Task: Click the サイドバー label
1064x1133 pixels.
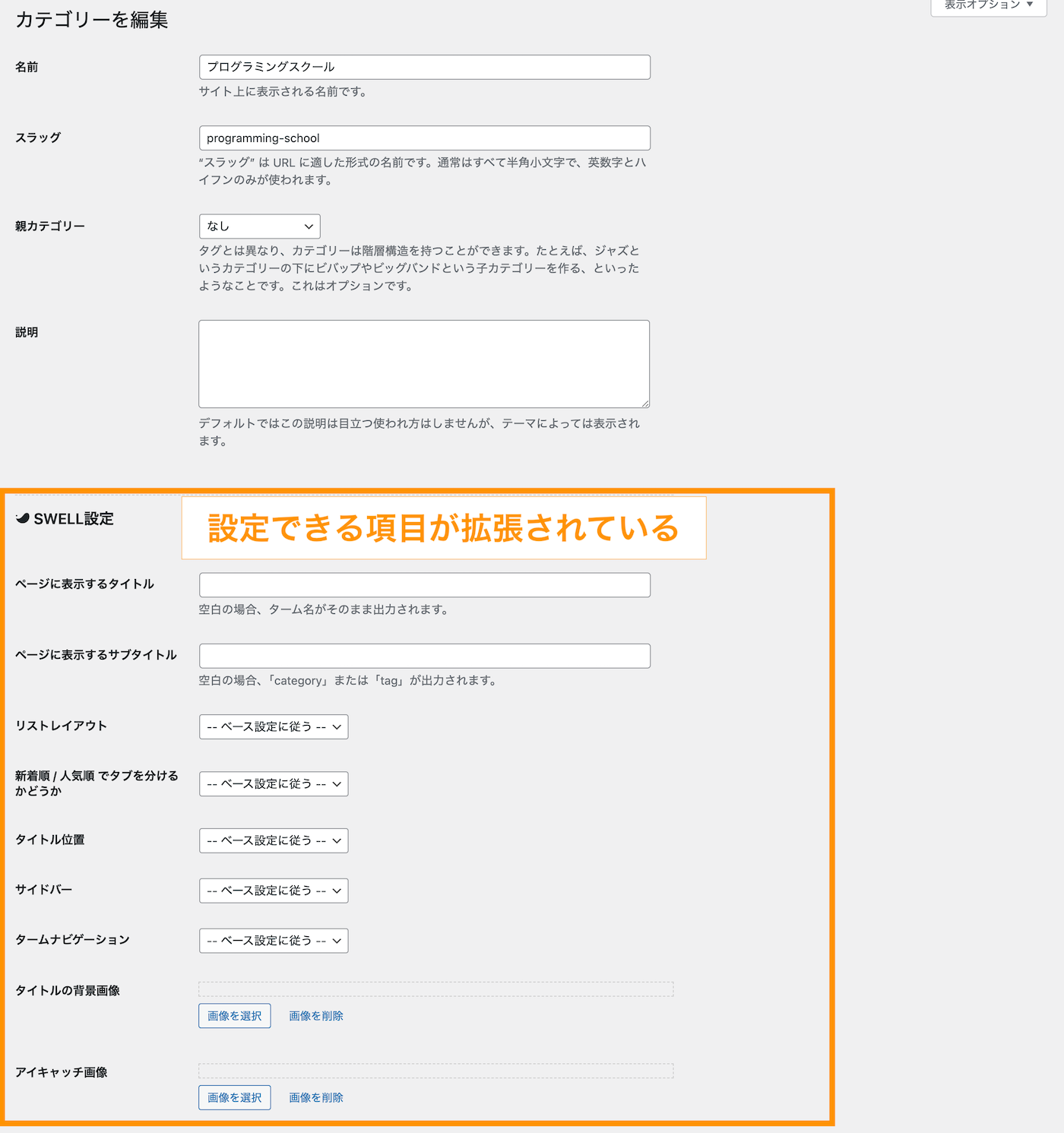Action: point(44,889)
